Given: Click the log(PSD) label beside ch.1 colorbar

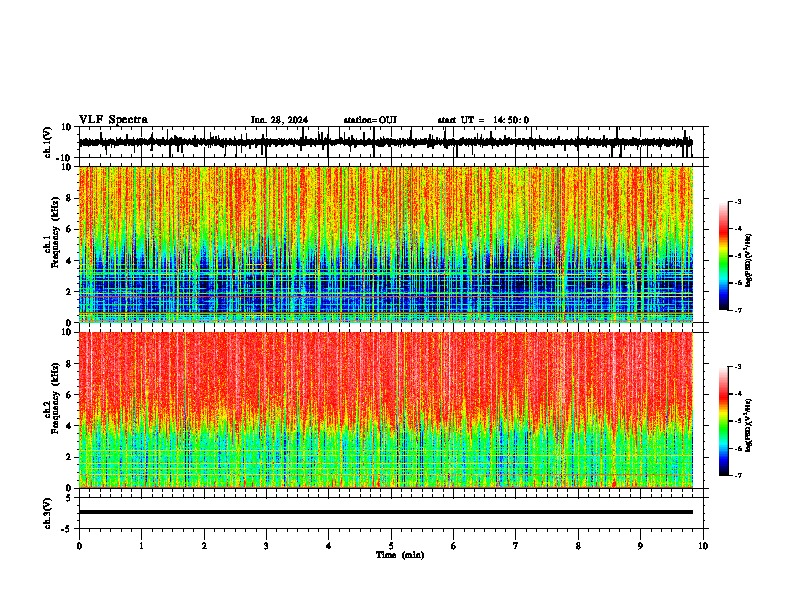Looking at the screenshot, I should coord(749,261).
